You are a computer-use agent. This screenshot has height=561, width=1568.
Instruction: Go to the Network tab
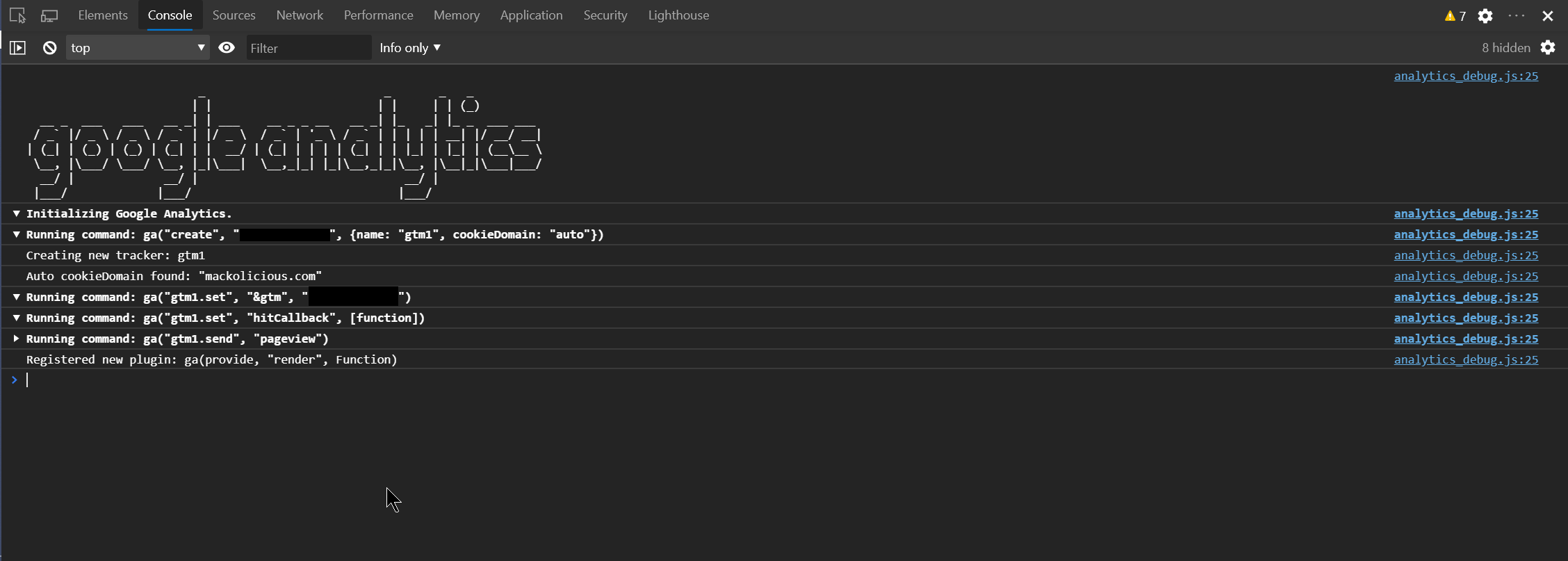(300, 15)
